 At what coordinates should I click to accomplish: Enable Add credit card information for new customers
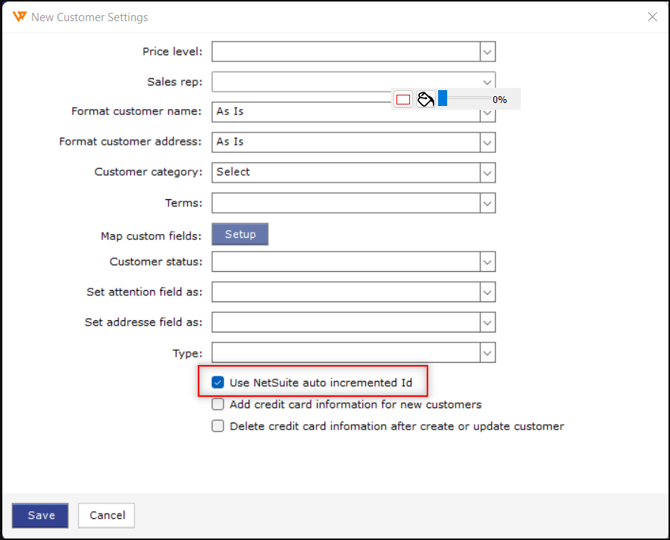click(x=218, y=405)
